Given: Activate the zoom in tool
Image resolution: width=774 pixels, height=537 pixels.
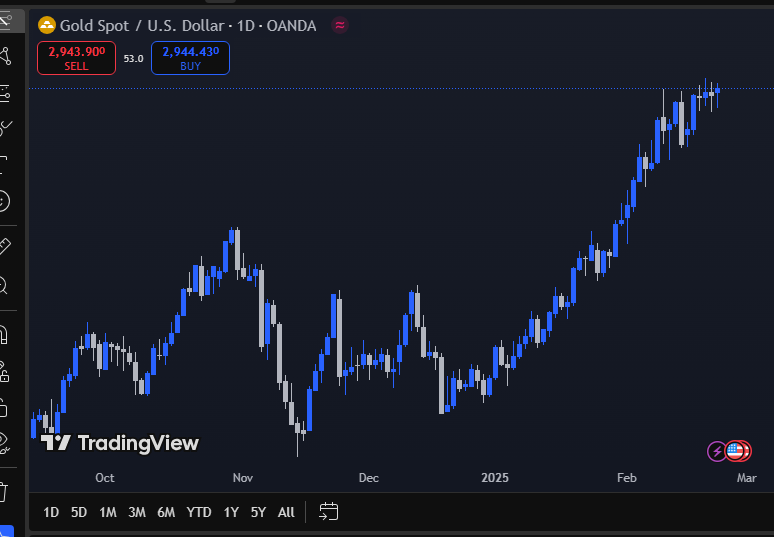Looking at the screenshot, I should 4,286.
